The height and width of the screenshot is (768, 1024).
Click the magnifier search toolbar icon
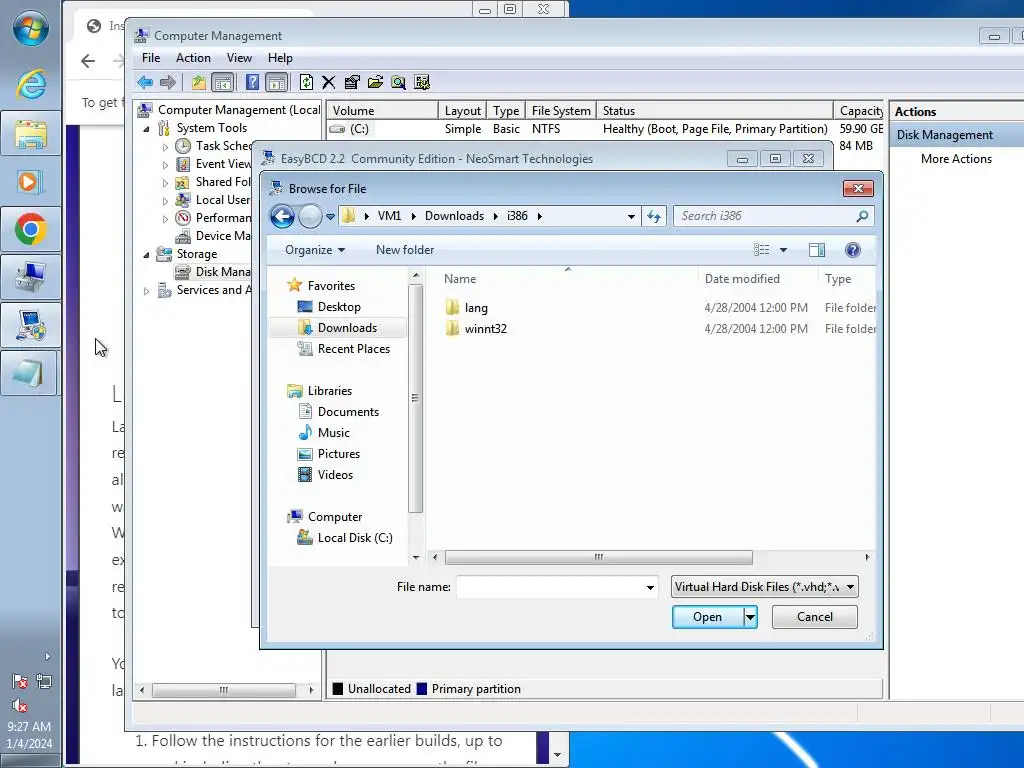tap(398, 82)
